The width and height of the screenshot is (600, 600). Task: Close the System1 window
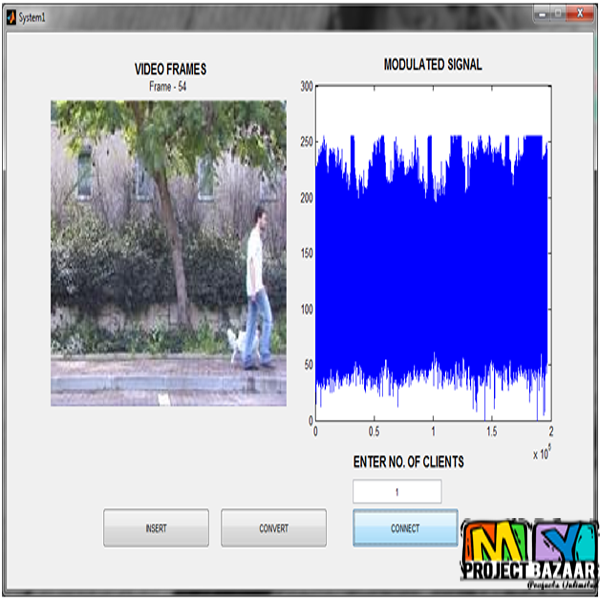[x=581, y=14]
